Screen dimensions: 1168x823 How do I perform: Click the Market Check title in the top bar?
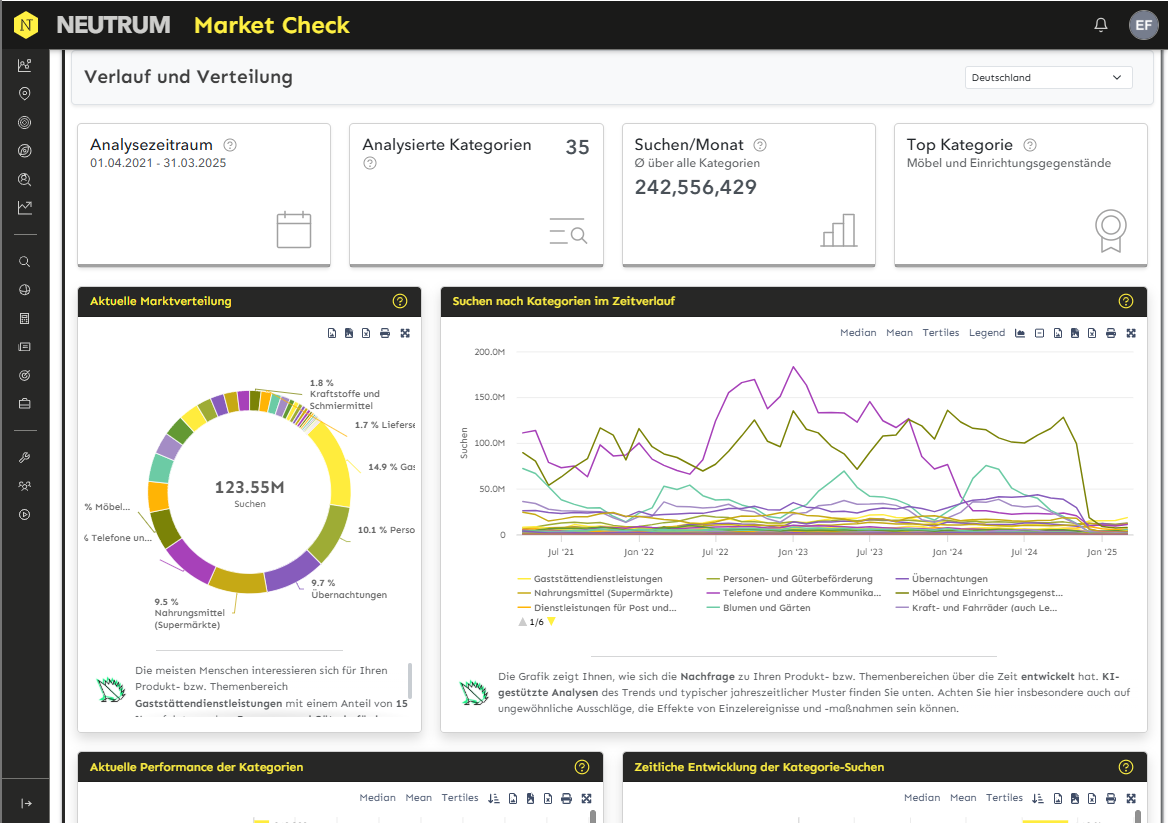272,25
